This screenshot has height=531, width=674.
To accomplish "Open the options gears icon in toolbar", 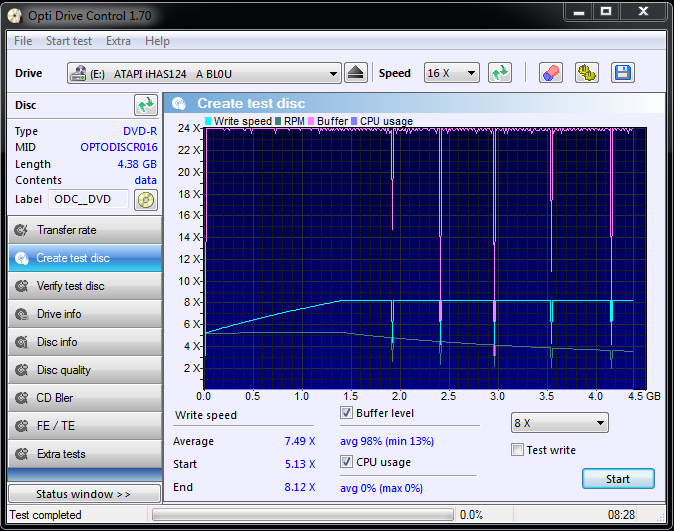I will point(586,73).
